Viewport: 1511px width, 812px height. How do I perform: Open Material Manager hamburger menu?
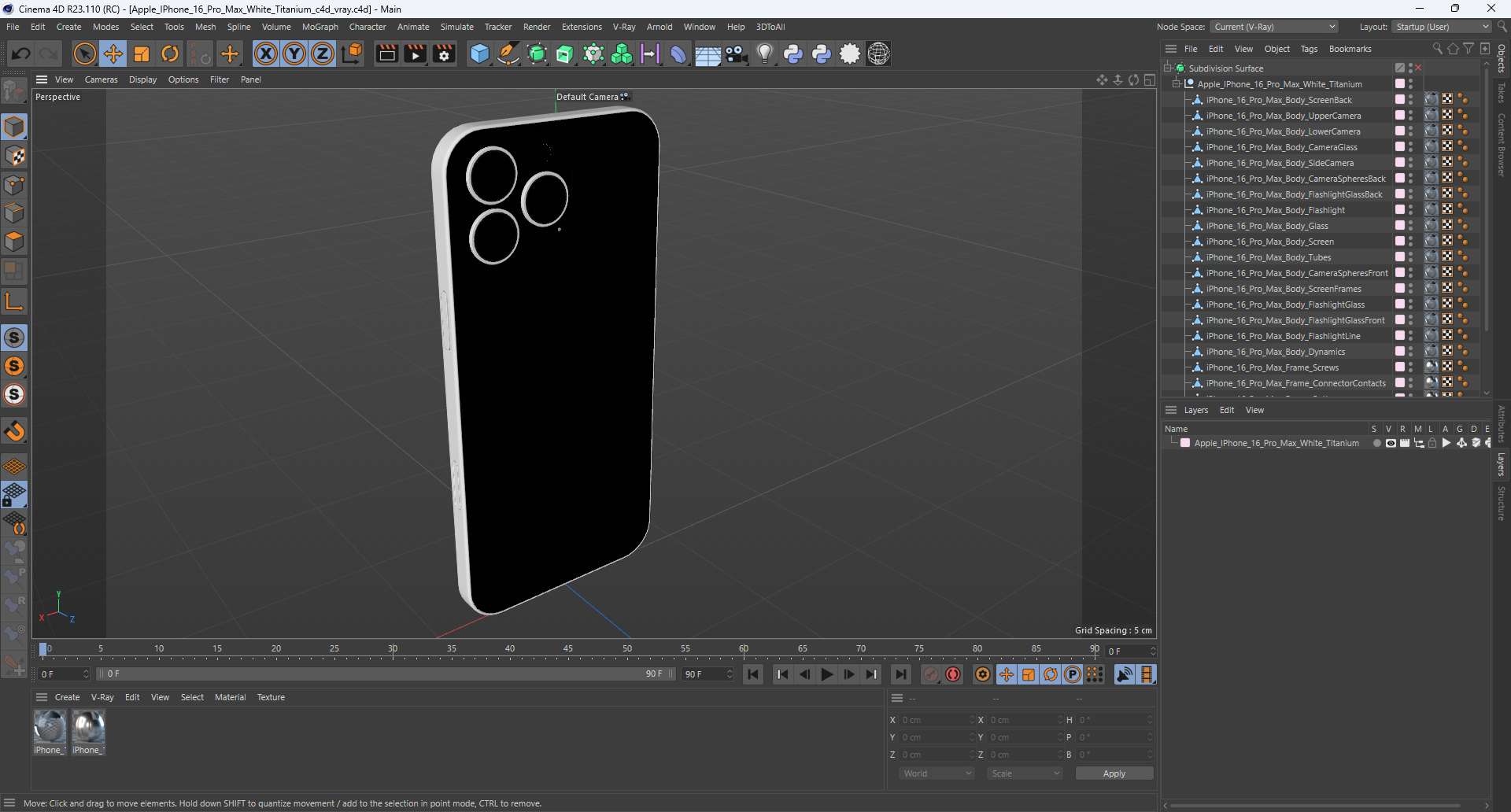point(42,697)
